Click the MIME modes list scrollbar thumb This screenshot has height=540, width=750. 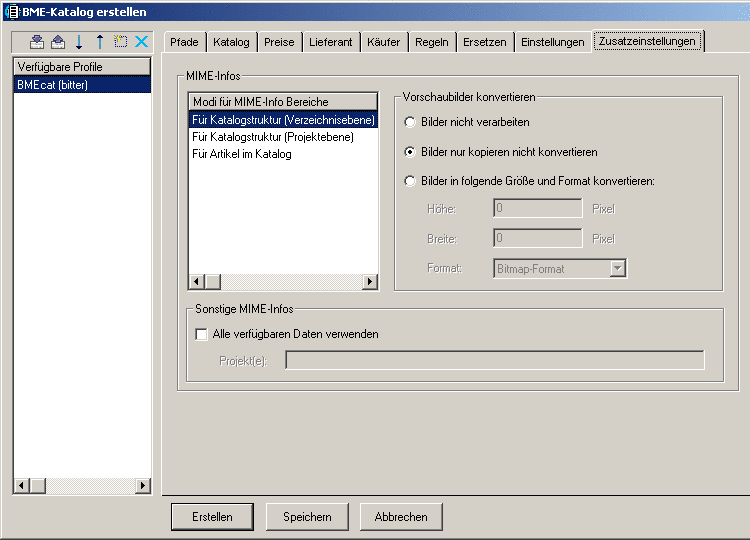tap(213, 282)
